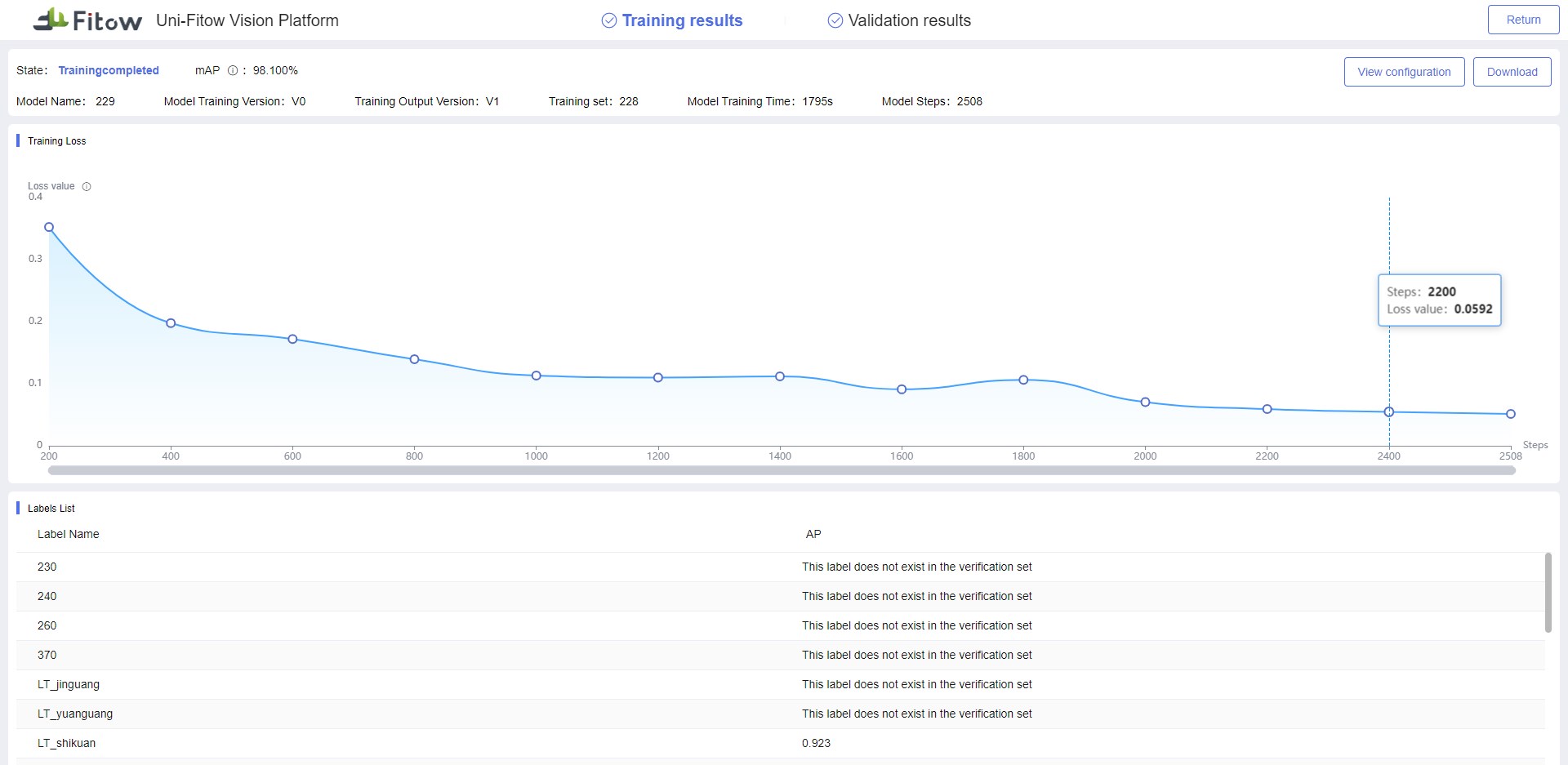The height and width of the screenshot is (765, 1568).
Task: Select the data point at step 600
Action: 292,339
